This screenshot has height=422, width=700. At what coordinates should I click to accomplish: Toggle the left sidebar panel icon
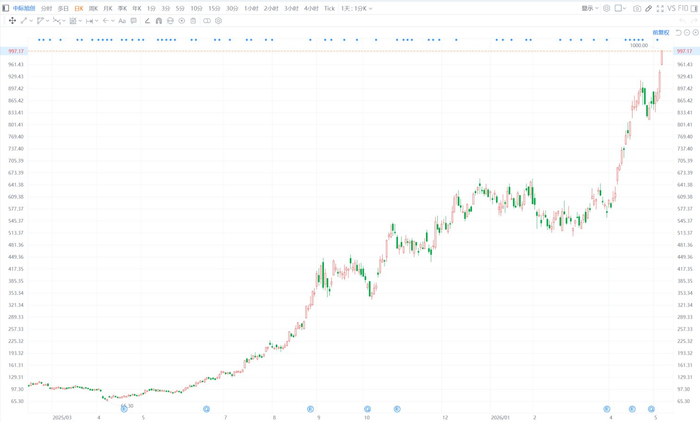(x=5, y=8)
